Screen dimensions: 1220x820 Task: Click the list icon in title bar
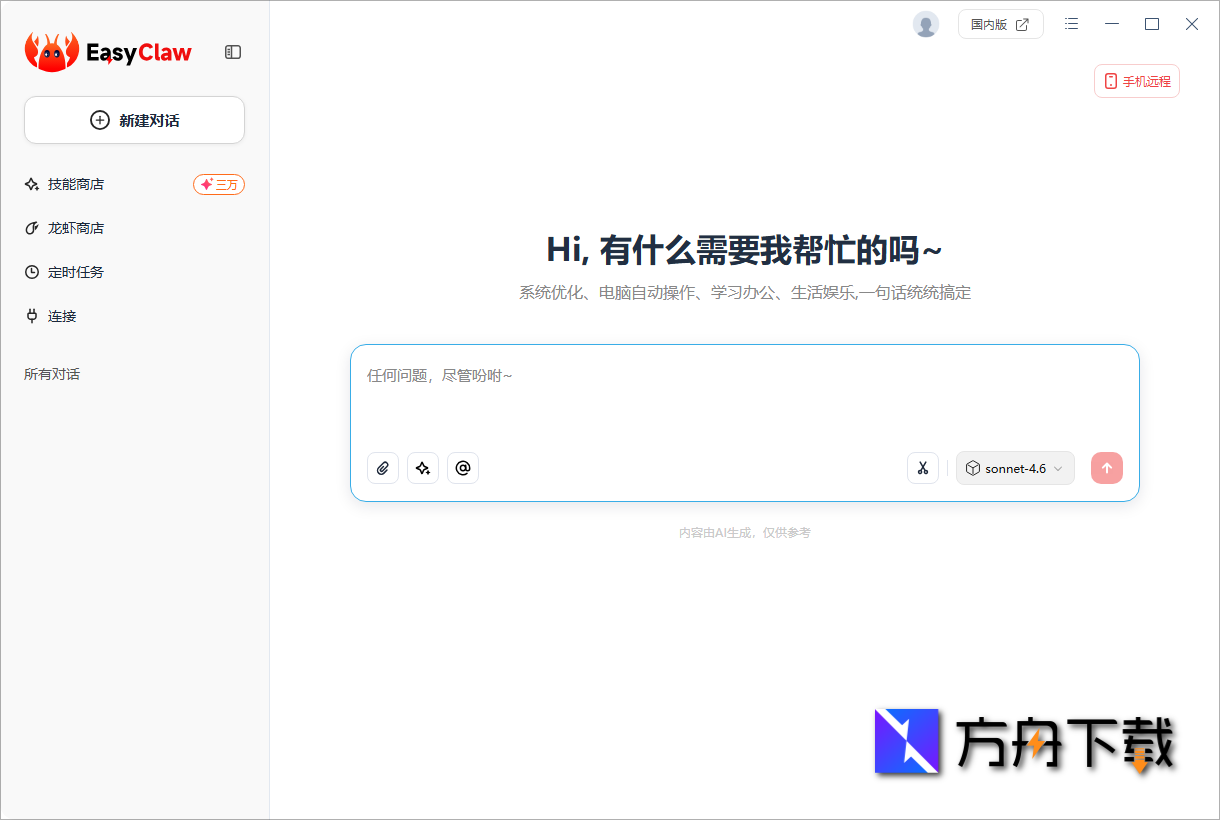coord(1071,24)
